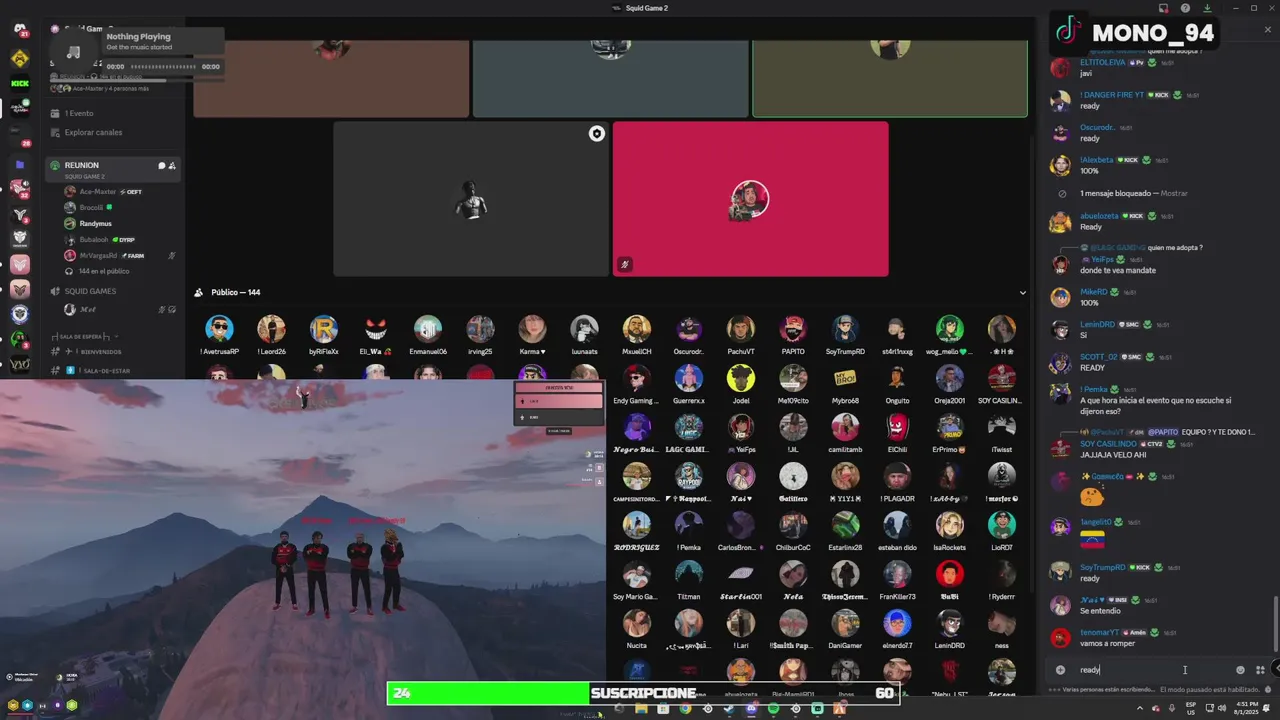Click username SCOTT_02 in chat

(1098, 357)
